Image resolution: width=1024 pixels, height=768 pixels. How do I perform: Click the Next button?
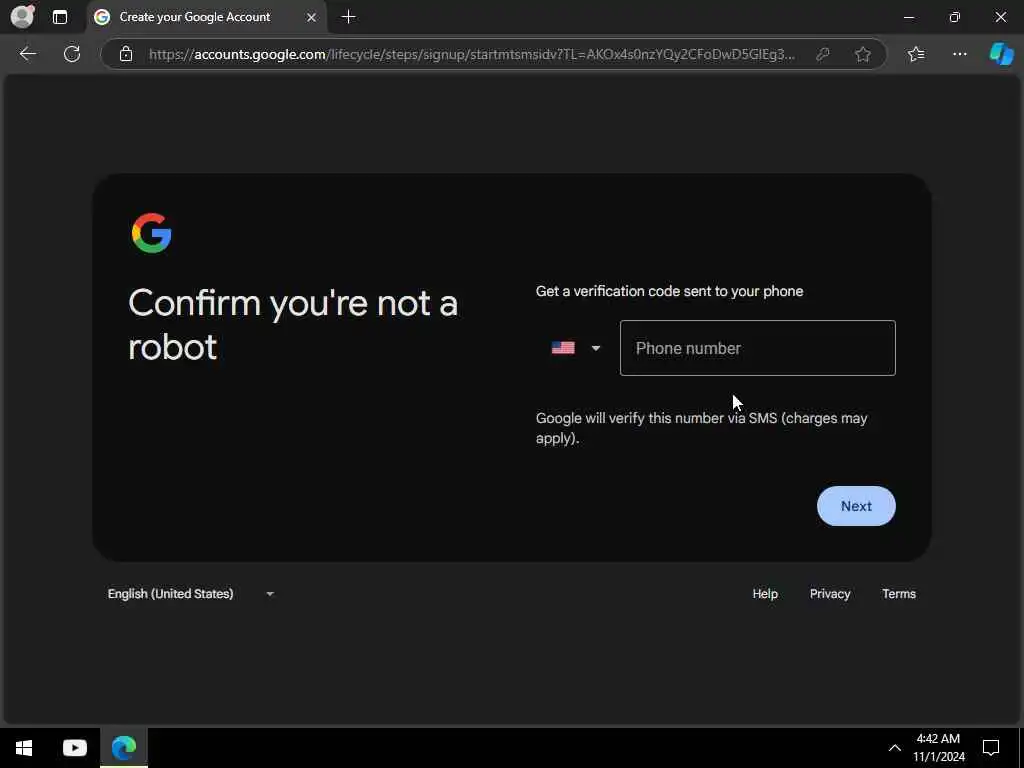[x=856, y=506]
